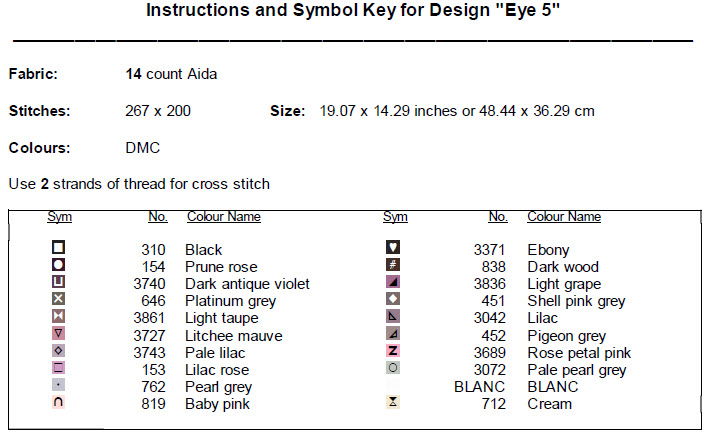Viewport: 710px width, 435px height.
Task: Click the No. header above 3371
Action: [498, 217]
